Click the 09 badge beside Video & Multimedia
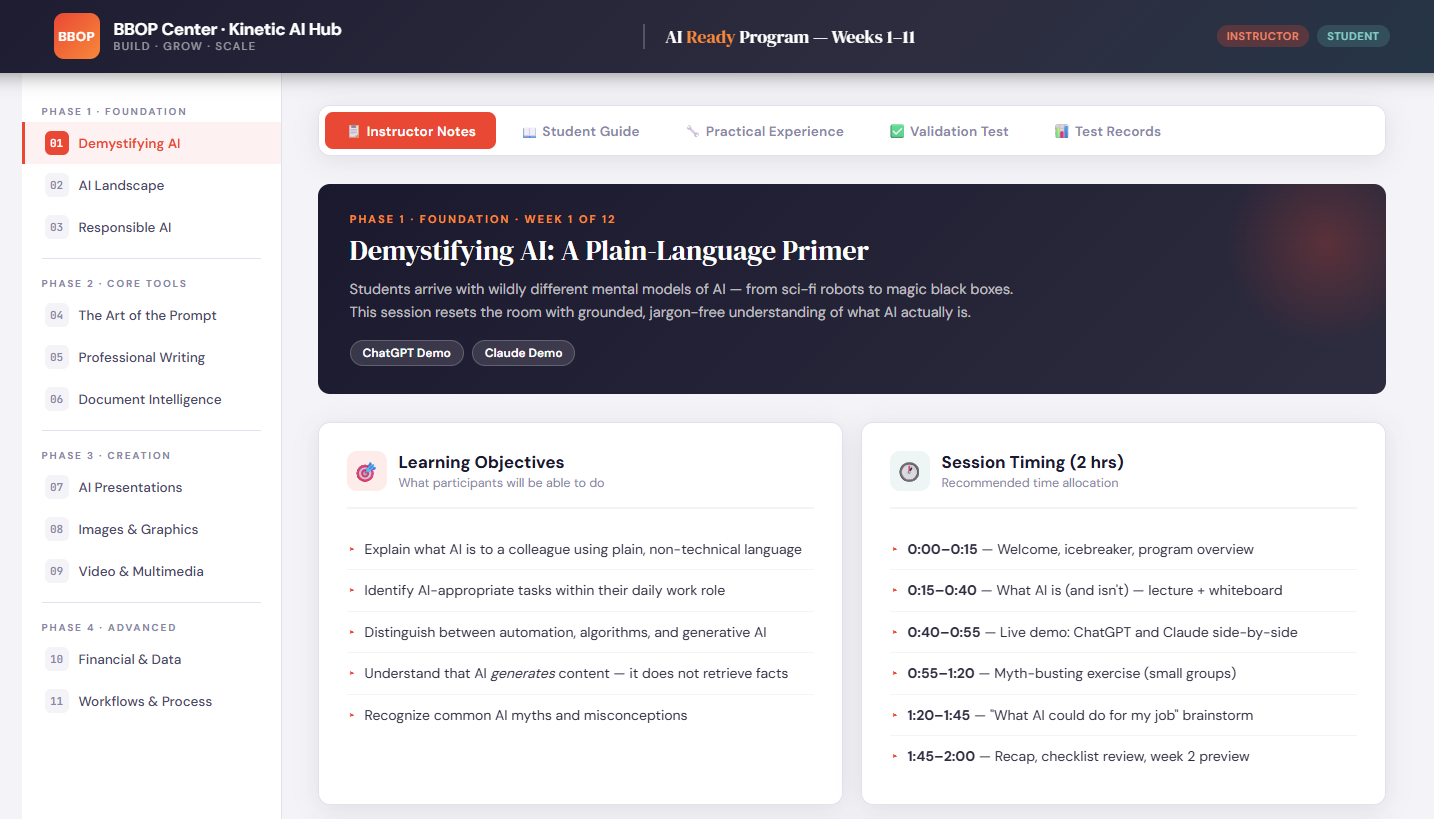Image resolution: width=1434 pixels, height=819 pixels. [57, 571]
